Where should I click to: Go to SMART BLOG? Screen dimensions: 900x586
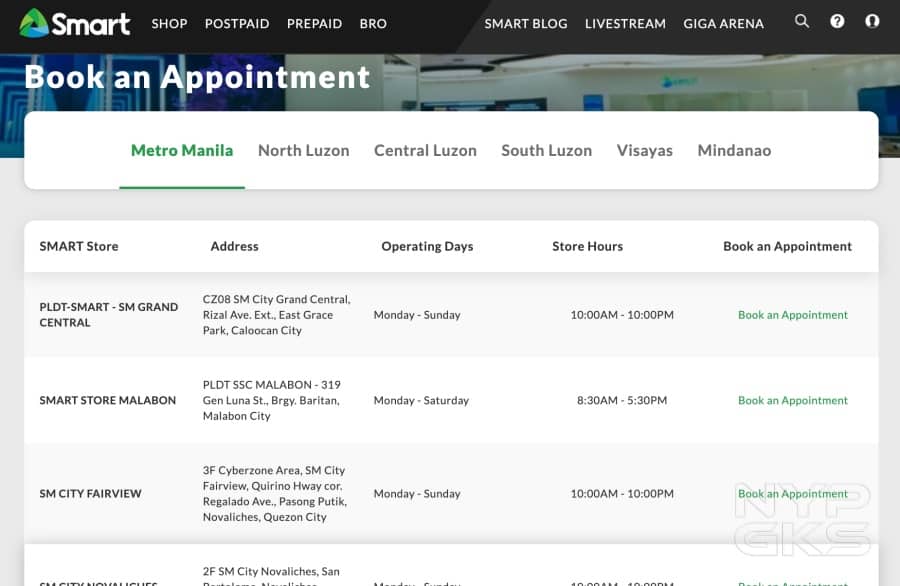pyautogui.click(x=526, y=24)
